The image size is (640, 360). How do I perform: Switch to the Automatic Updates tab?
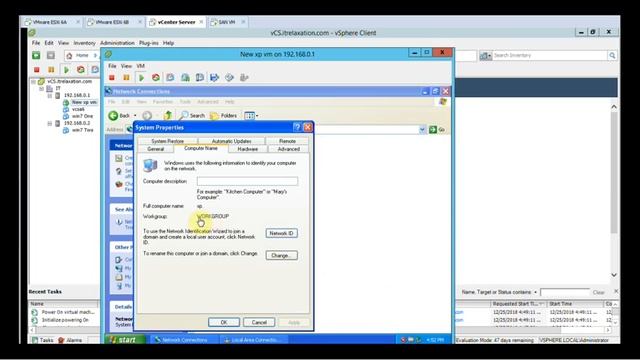point(231,141)
